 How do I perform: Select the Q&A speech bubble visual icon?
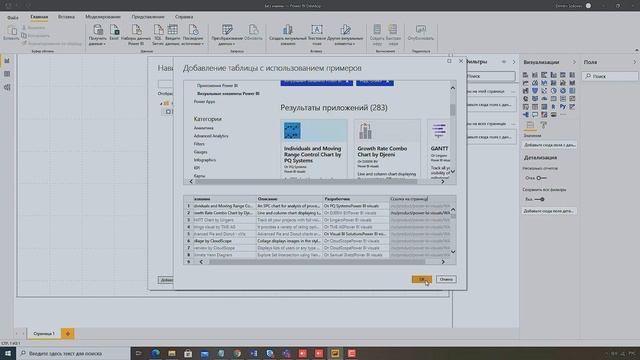coord(535,115)
